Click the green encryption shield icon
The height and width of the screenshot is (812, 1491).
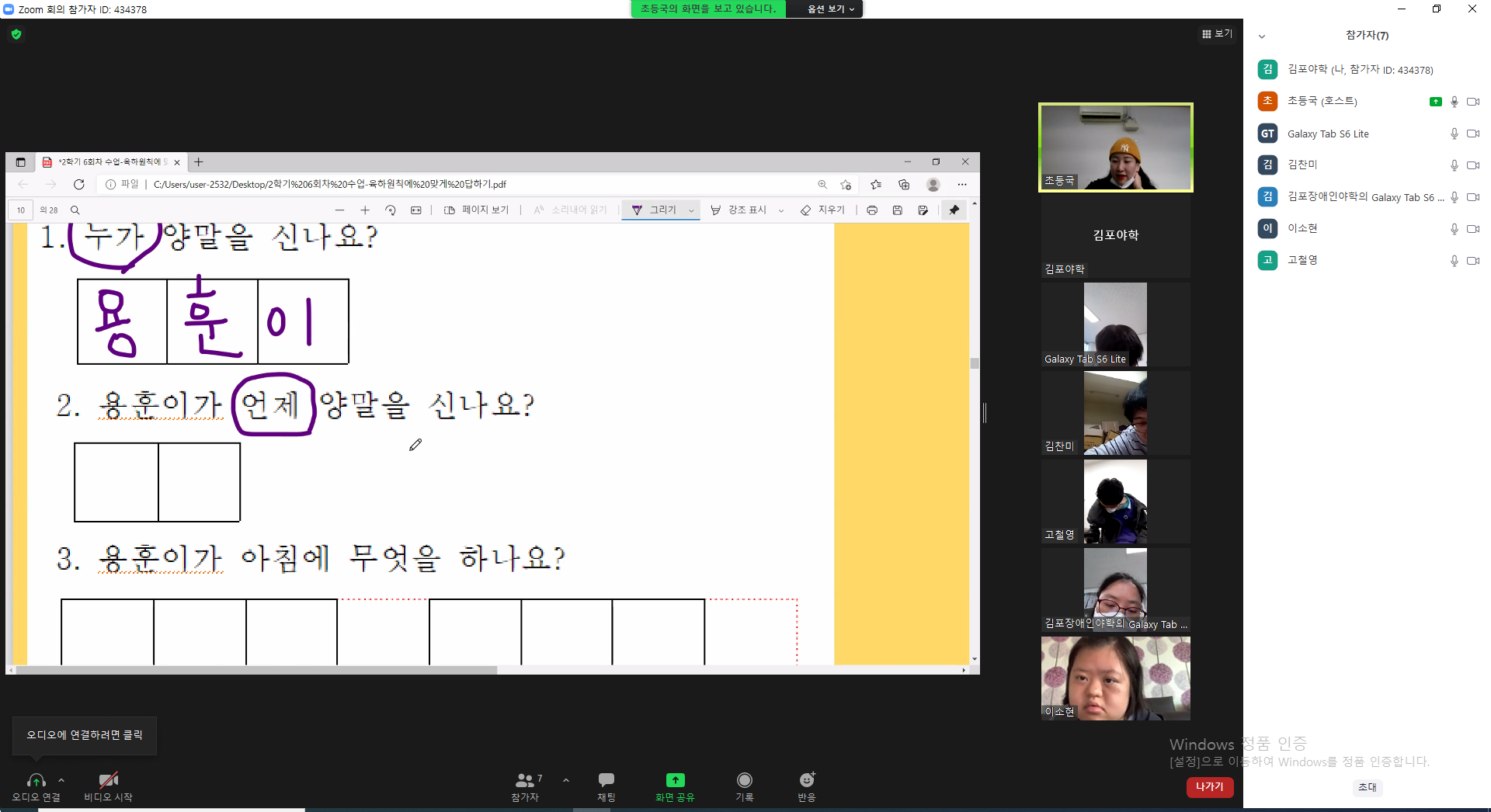click(16, 34)
